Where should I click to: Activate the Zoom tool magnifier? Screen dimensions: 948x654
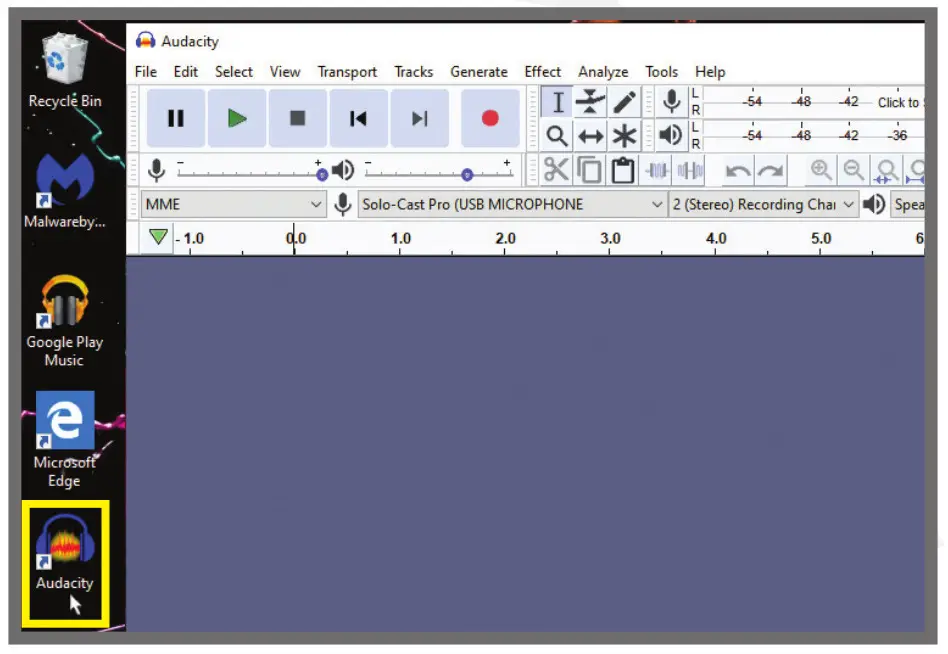click(x=557, y=135)
